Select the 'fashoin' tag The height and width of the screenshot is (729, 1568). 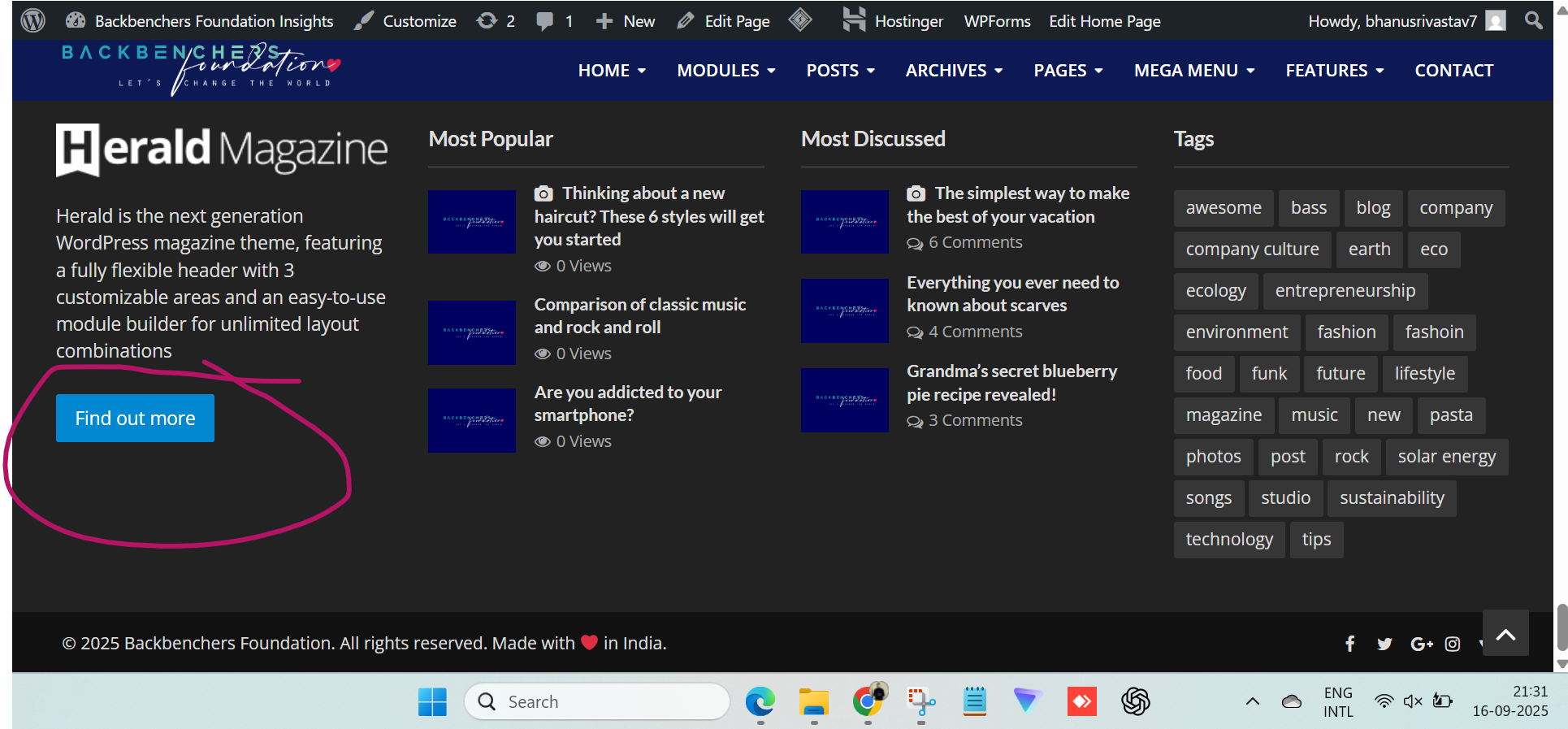point(1434,332)
